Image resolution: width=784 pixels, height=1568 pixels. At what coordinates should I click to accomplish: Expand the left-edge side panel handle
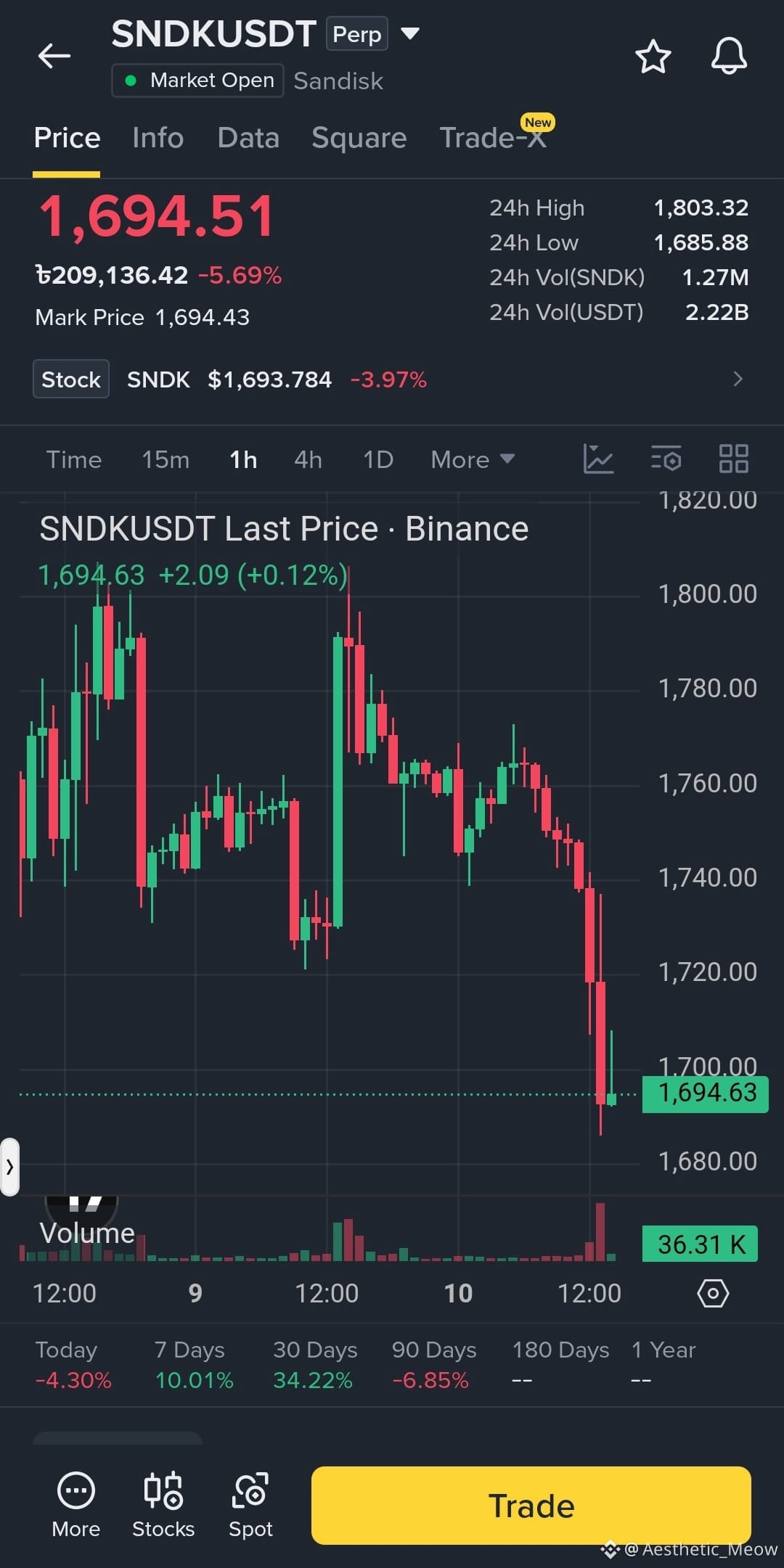click(x=9, y=1167)
